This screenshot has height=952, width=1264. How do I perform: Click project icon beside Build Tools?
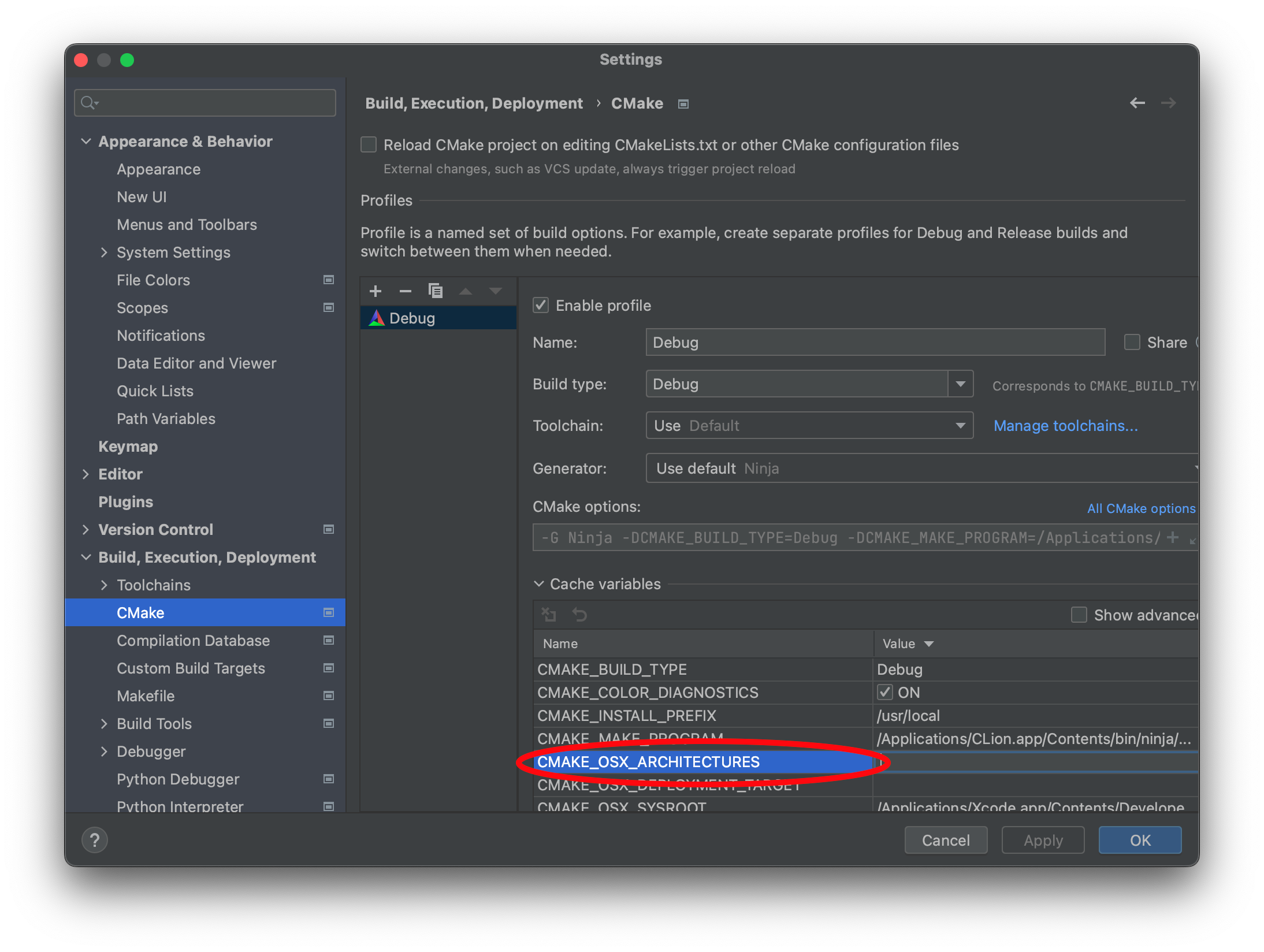point(329,724)
